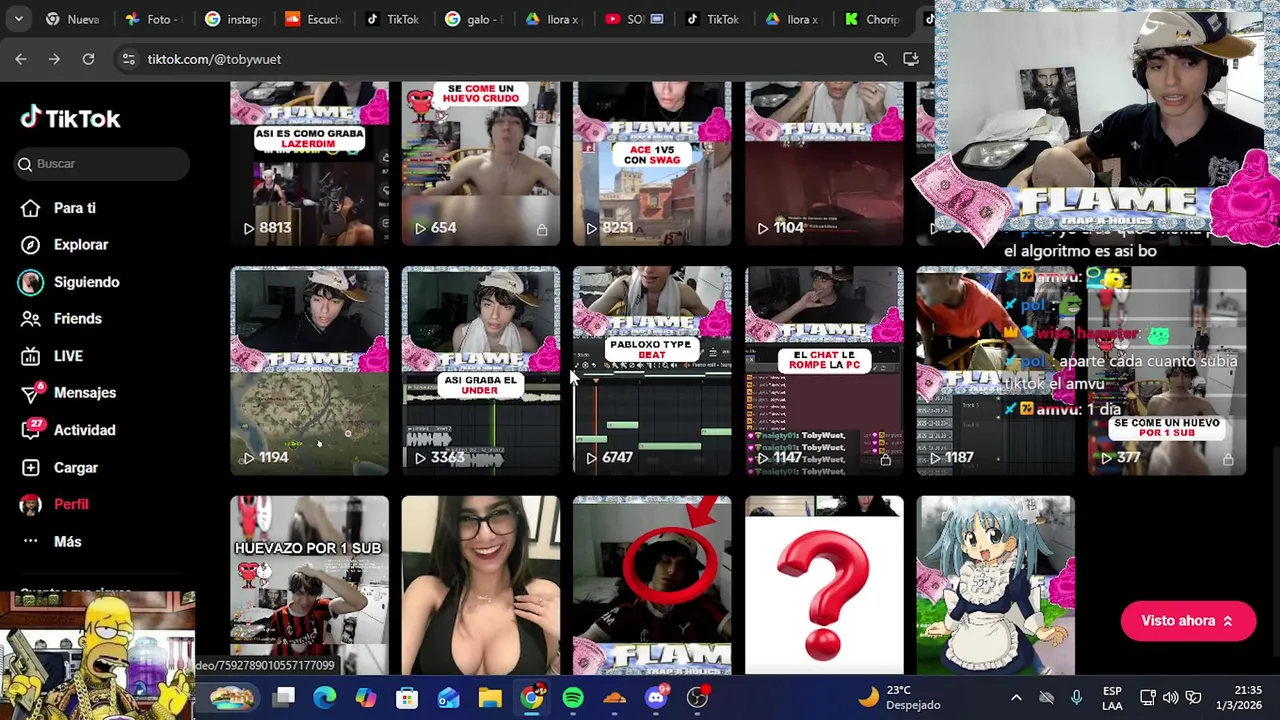Open OBS Studio from taskbar
Viewport: 1280px width, 720px height.
[x=698, y=697]
